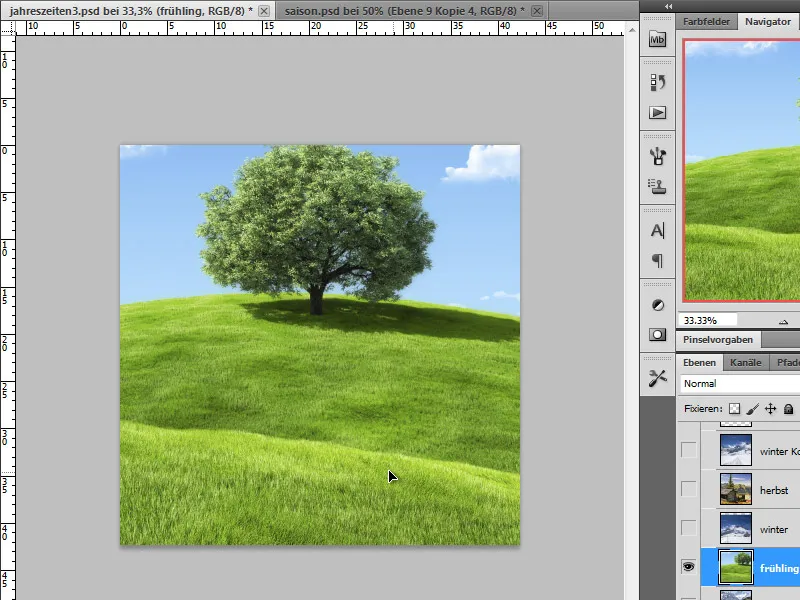Open the Tool Presets wrench icon
The height and width of the screenshot is (600, 800).
[x=657, y=378]
